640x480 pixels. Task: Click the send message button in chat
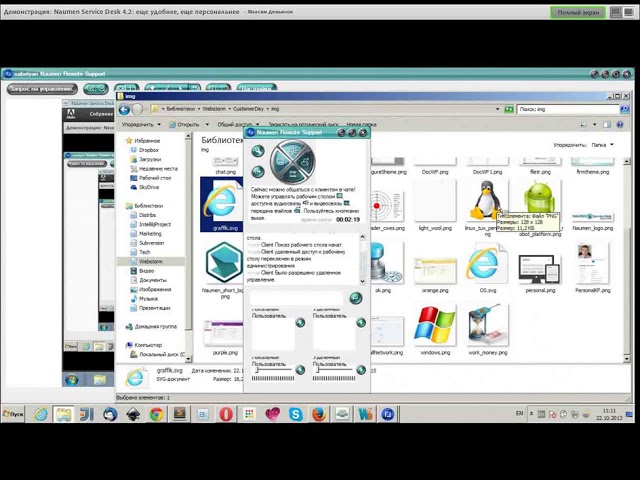click(x=355, y=298)
